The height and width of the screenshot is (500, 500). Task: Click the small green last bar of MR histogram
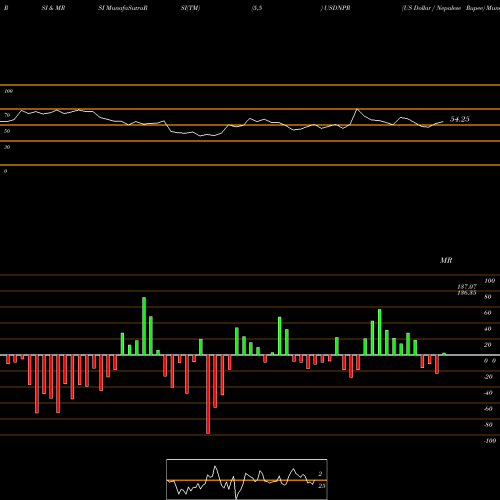coord(444,354)
